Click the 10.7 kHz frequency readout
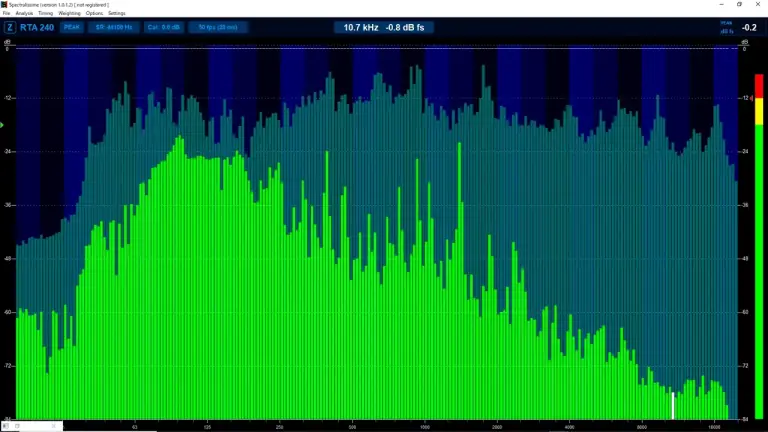Screen dimensions: 768x432 pos(360,27)
